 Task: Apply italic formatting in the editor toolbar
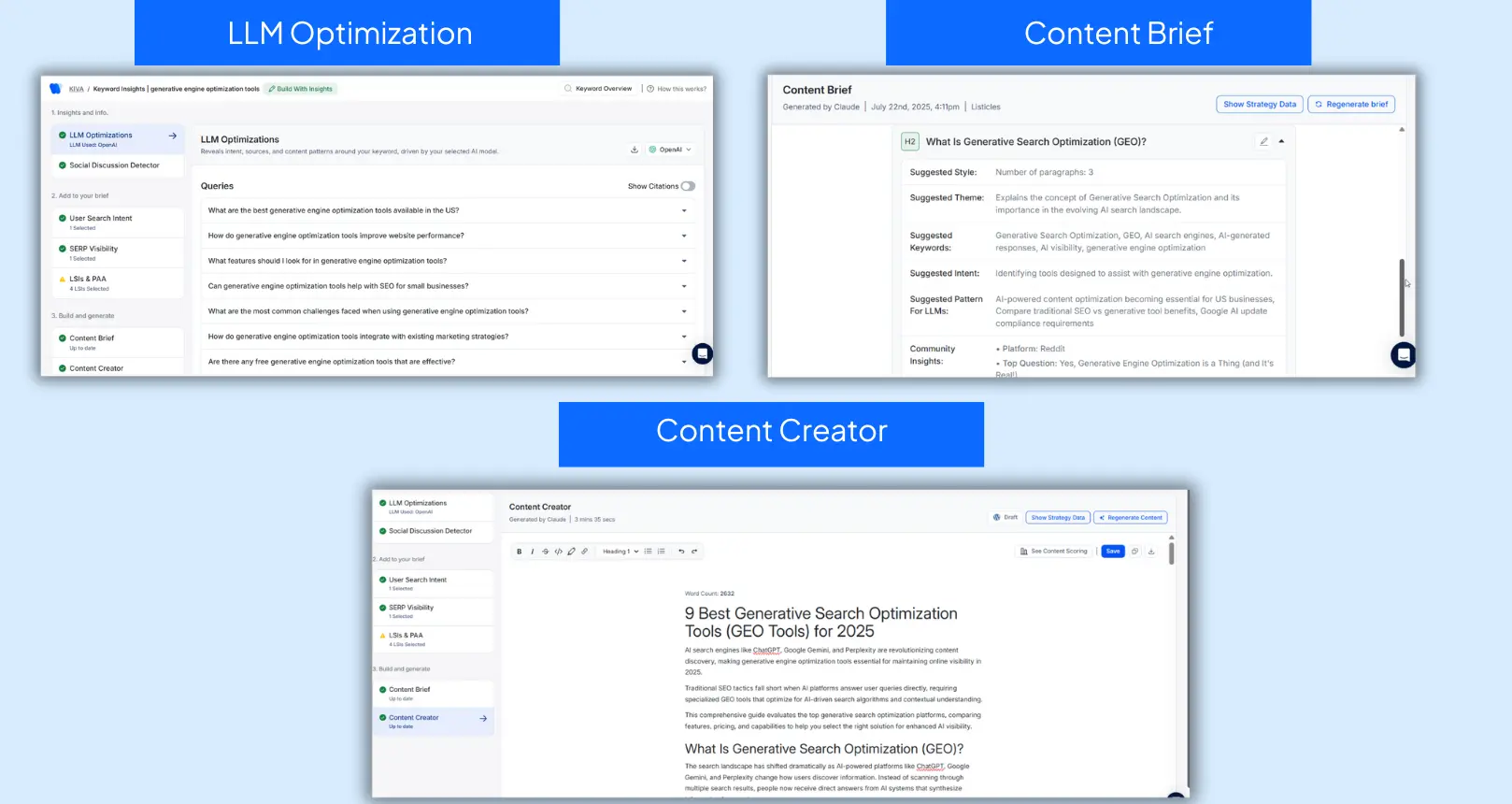pos(533,552)
